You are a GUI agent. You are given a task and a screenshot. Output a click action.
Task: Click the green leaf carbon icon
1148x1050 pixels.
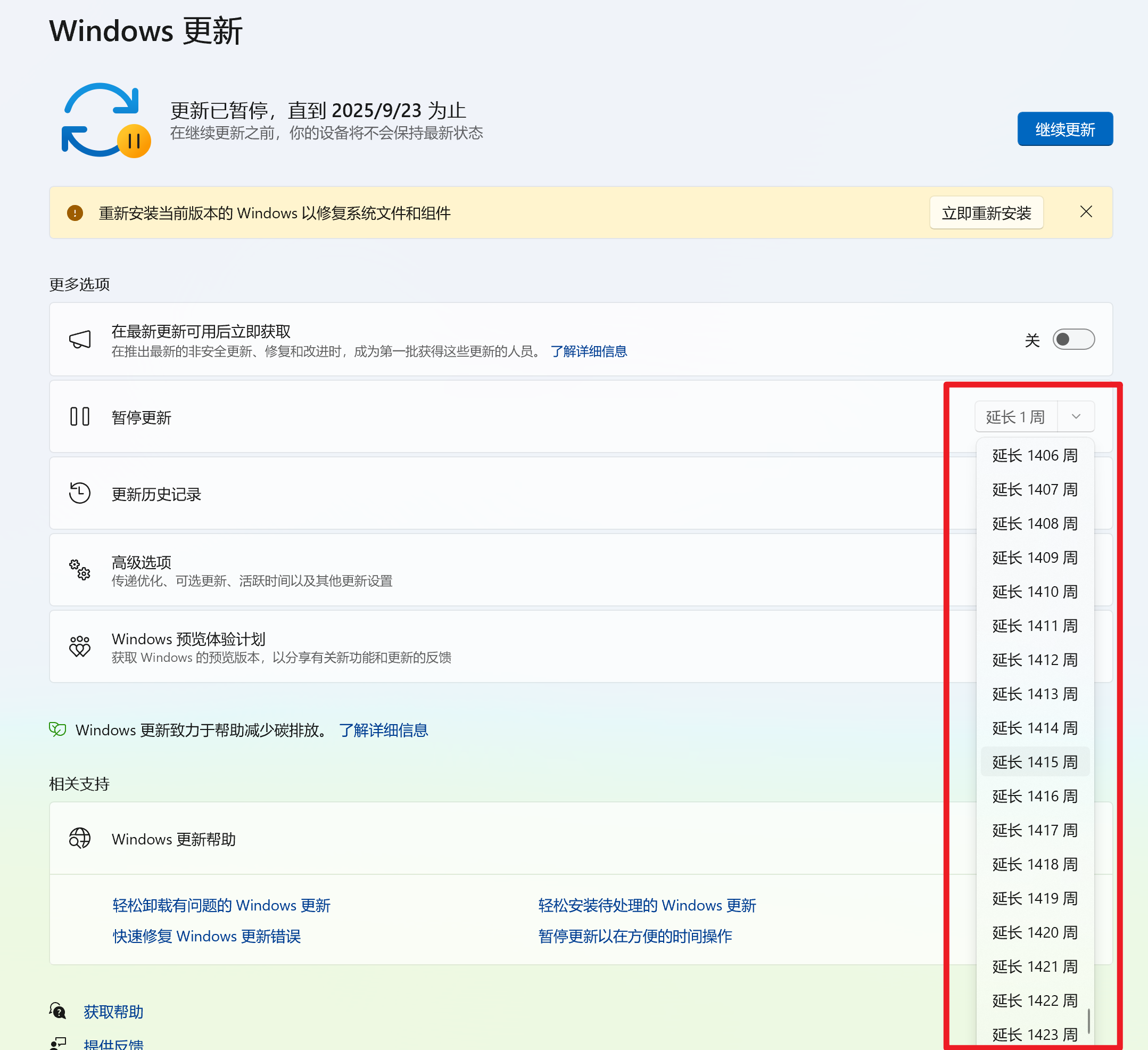(x=57, y=729)
